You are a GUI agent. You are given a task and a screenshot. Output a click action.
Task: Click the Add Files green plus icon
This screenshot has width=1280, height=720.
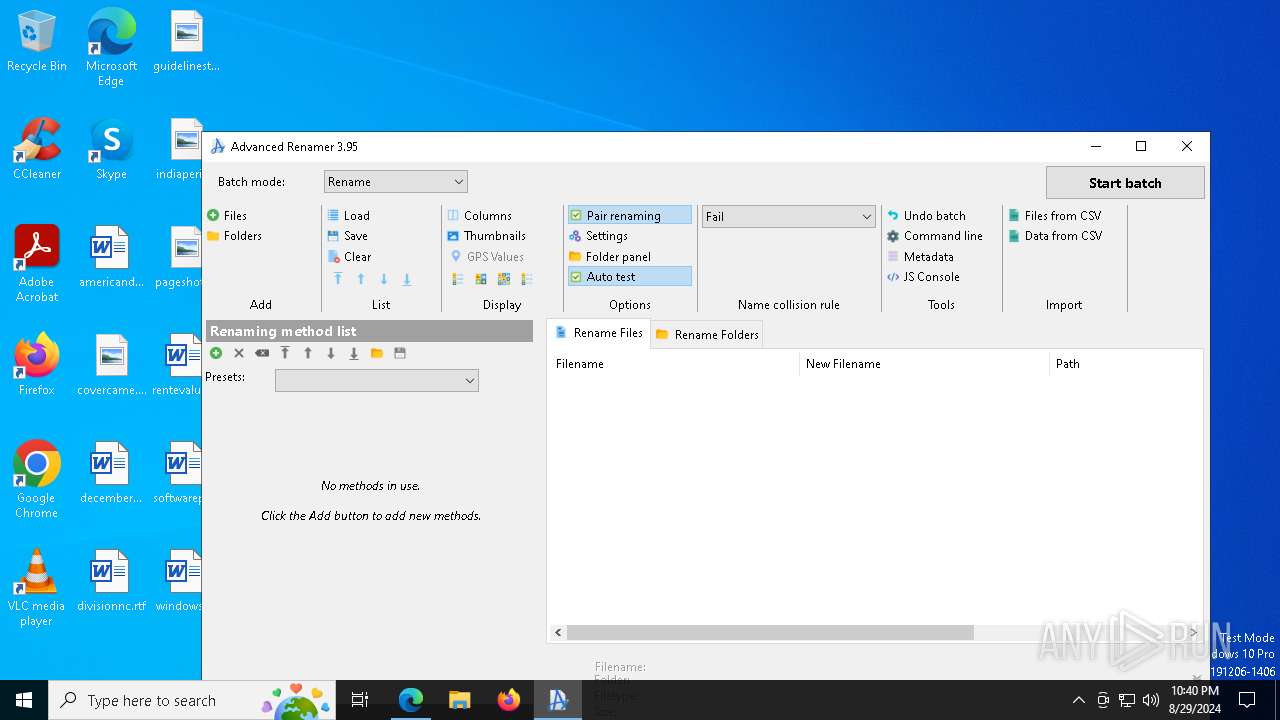pyautogui.click(x=213, y=216)
